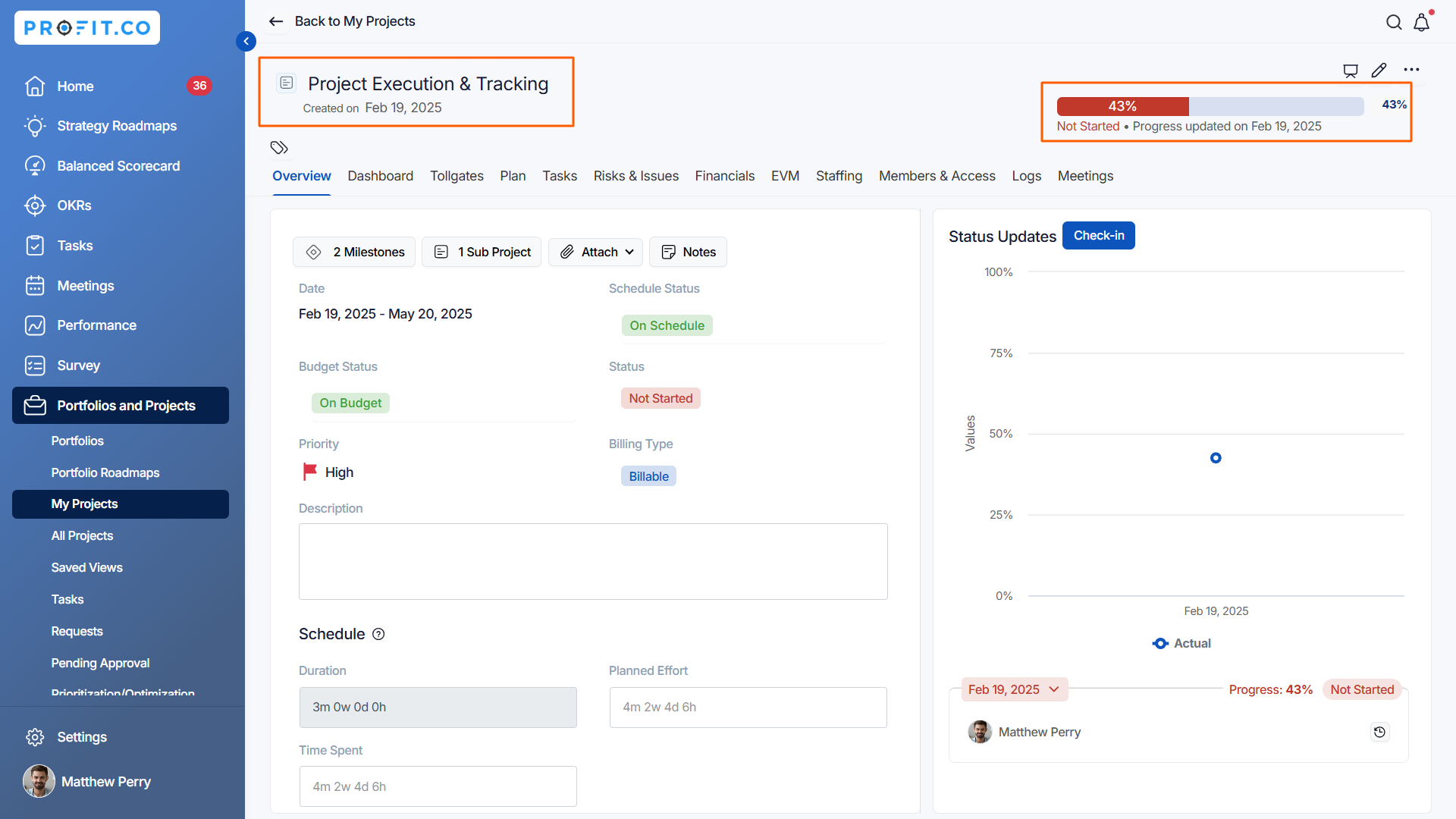Toggle the Actual legend series
Viewport: 1456px width, 819px height.
(x=1181, y=643)
